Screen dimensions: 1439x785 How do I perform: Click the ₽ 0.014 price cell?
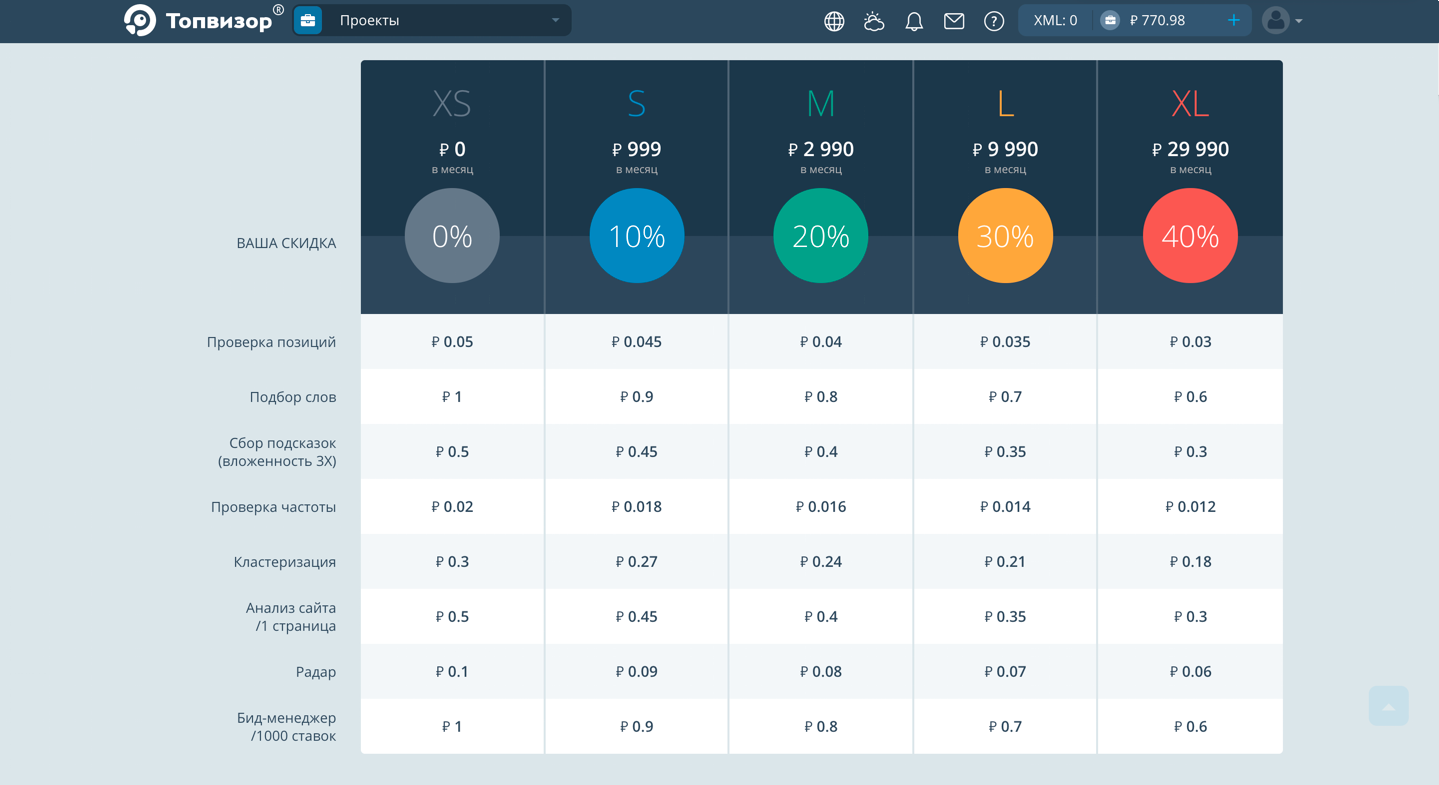pyautogui.click(x=1005, y=507)
